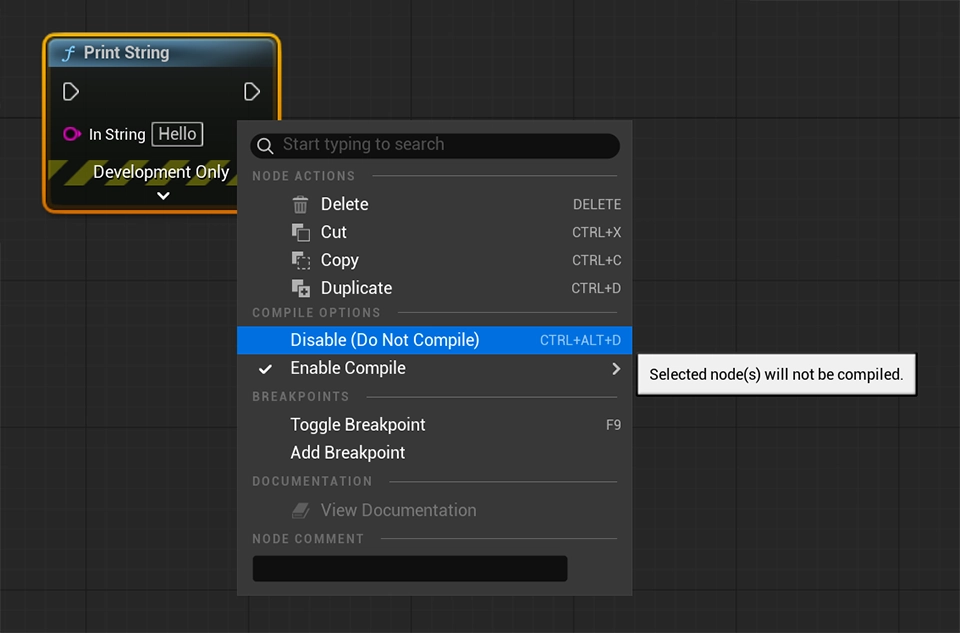Choose Delete from node actions
Image resolution: width=960 pixels, height=633 pixels.
click(x=435, y=204)
